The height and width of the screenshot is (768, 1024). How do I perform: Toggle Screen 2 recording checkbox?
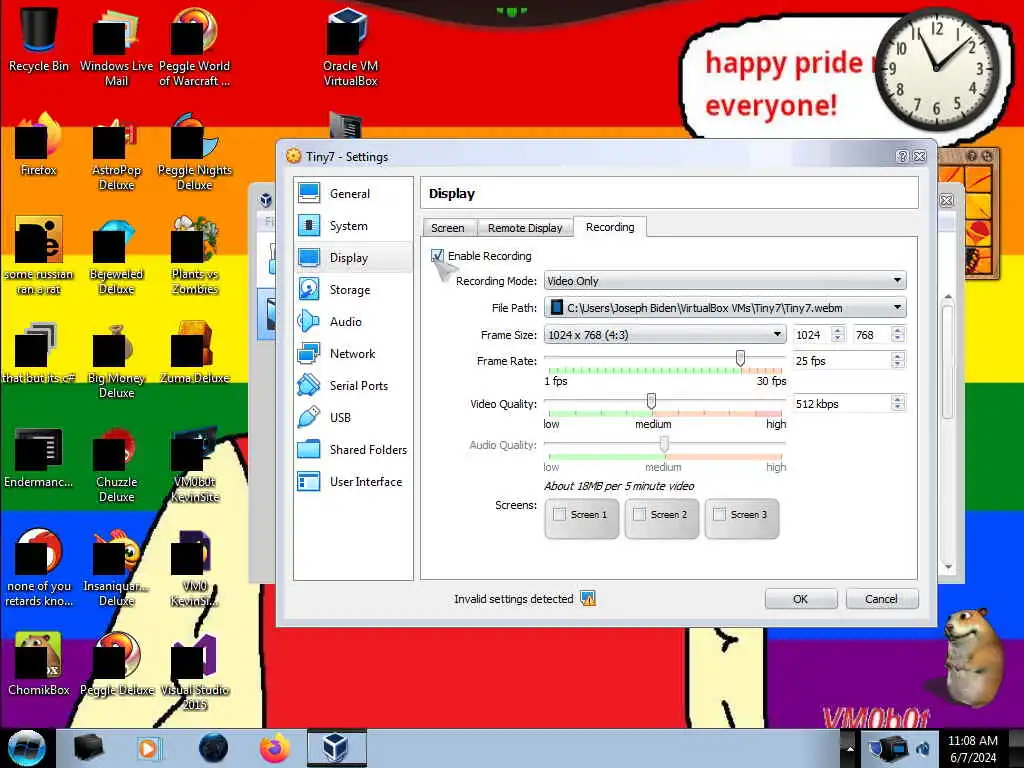click(x=640, y=515)
